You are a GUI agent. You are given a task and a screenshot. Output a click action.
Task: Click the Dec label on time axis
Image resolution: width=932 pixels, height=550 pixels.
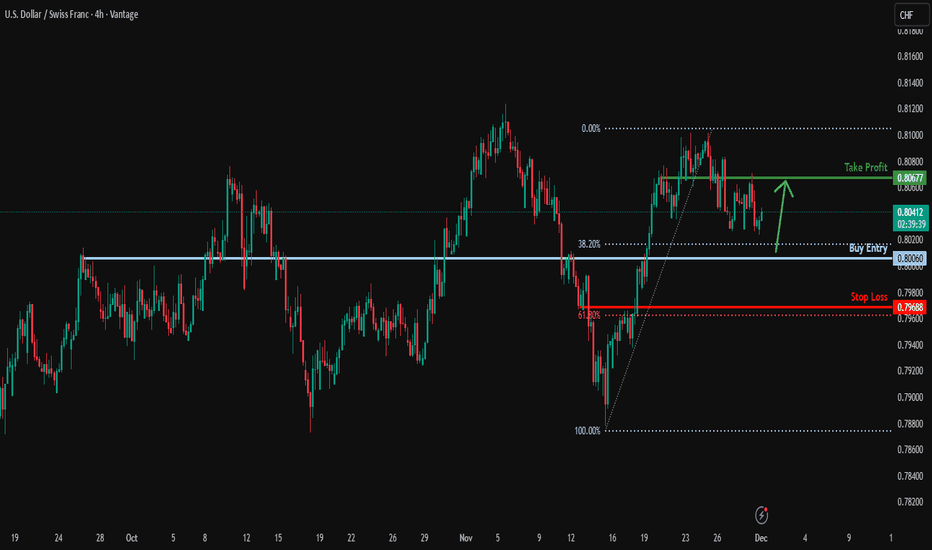(761, 537)
